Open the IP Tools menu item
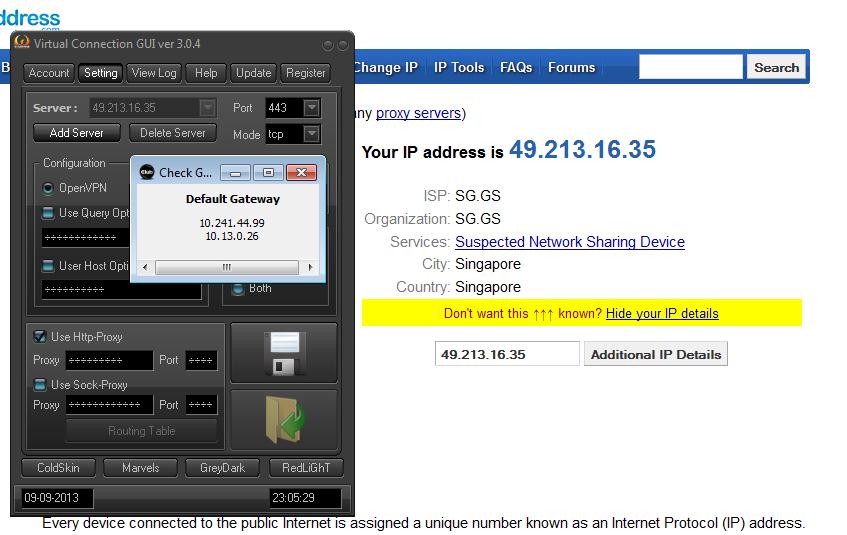The height and width of the screenshot is (535, 847). [459, 68]
